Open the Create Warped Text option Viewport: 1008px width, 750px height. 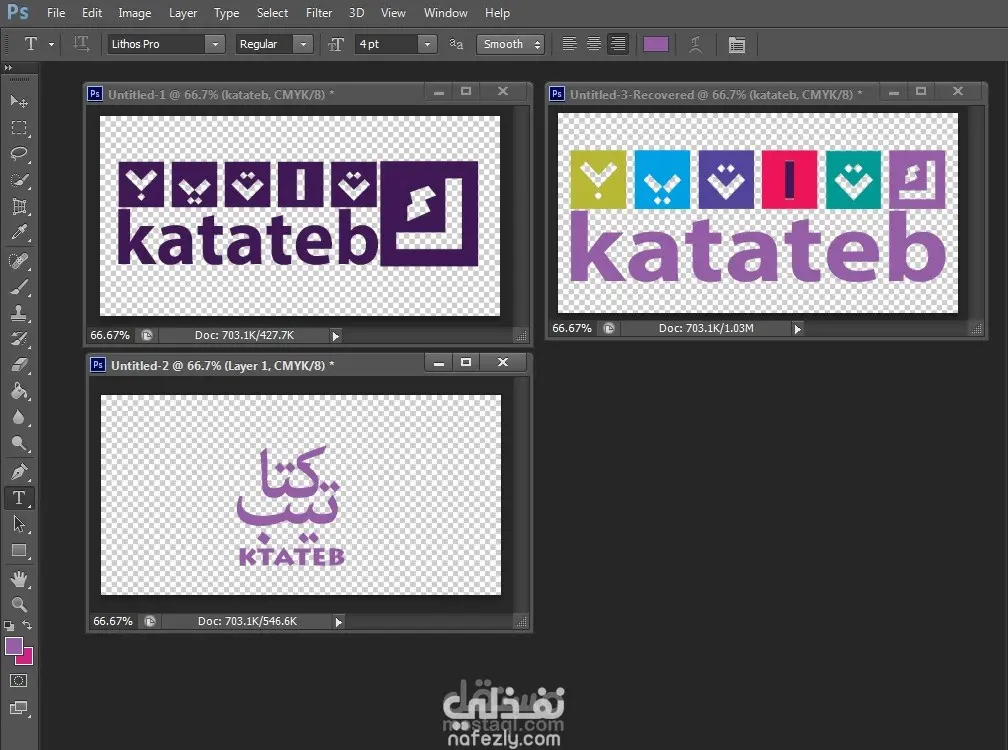(696, 44)
